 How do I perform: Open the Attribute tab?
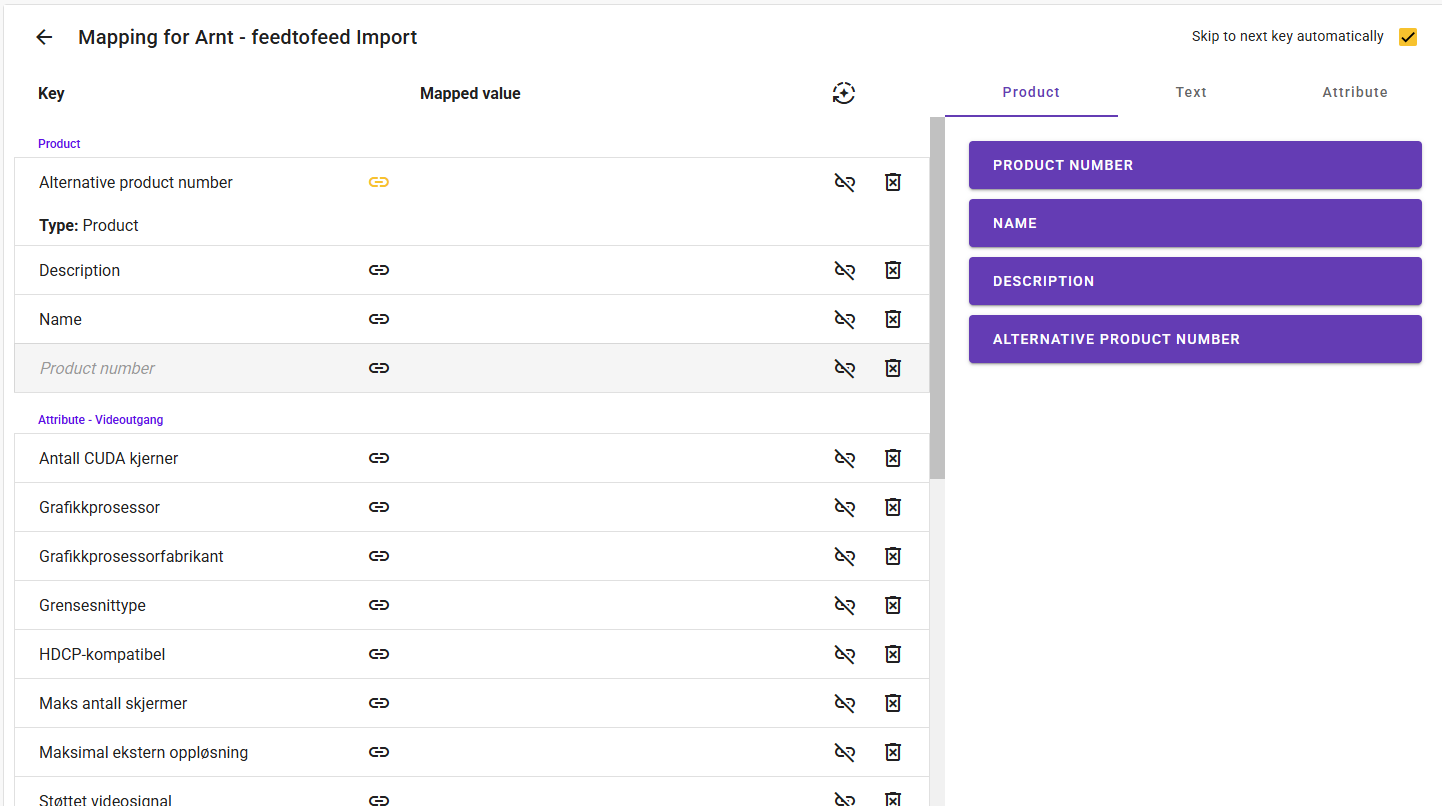pyautogui.click(x=1355, y=92)
